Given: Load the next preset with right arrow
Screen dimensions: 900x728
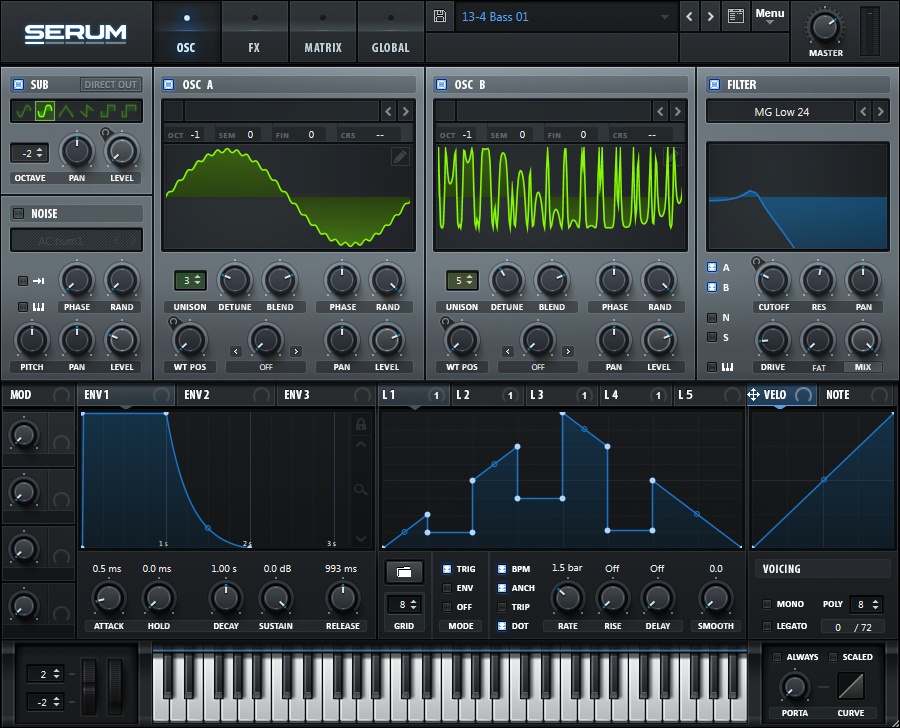Looking at the screenshot, I should [710, 16].
